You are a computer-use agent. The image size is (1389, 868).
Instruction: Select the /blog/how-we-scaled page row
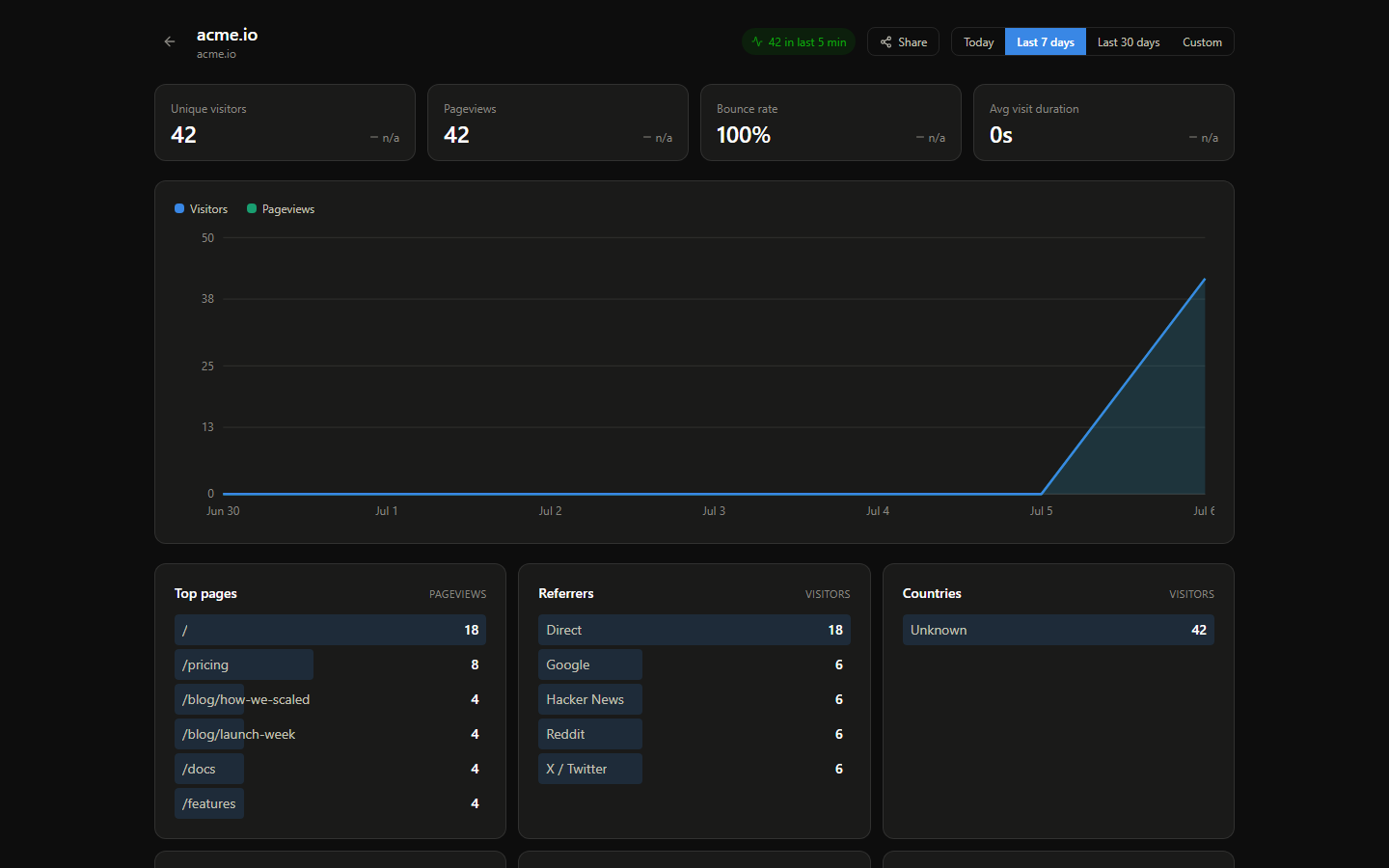(330, 699)
